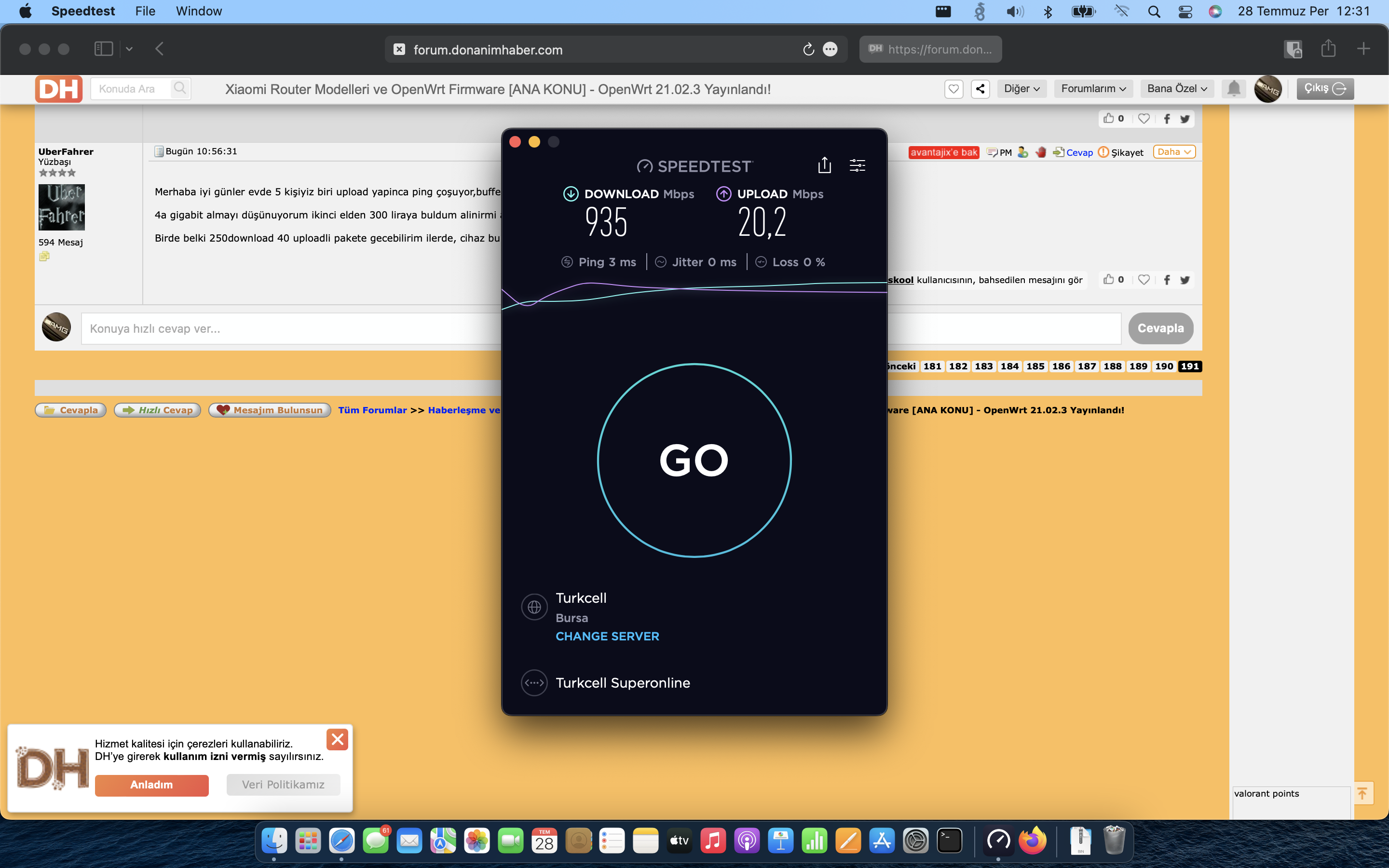This screenshot has width=1389, height=868.
Task: Reload the Safari page
Action: click(x=808, y=49)
